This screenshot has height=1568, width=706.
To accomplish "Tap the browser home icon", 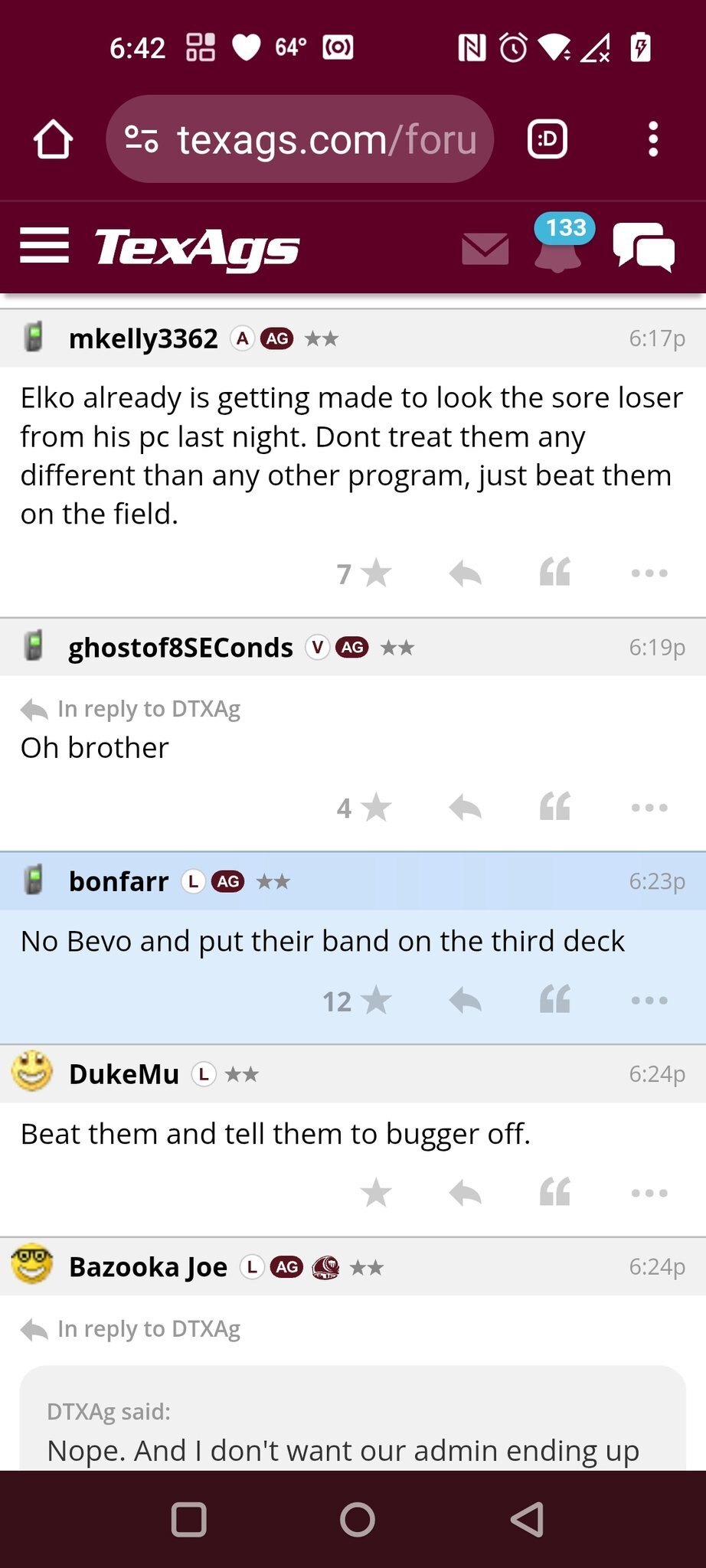I will [53, 139].
